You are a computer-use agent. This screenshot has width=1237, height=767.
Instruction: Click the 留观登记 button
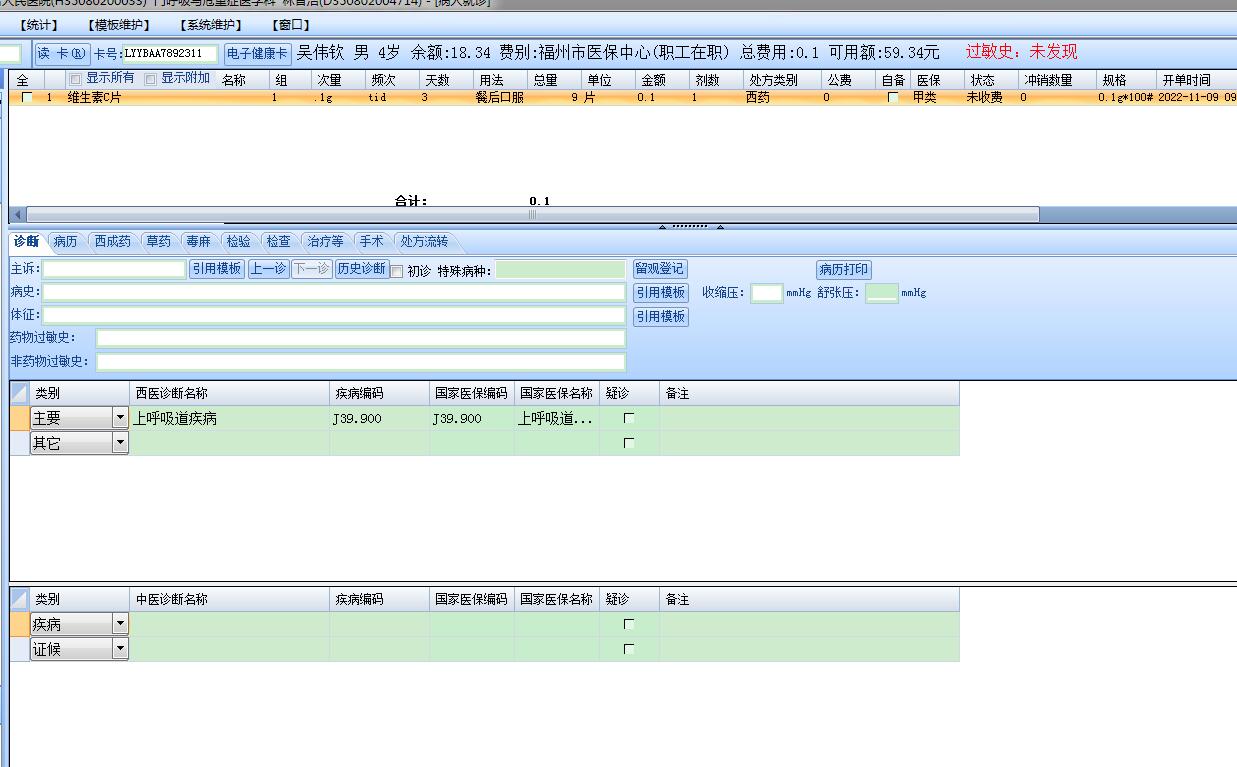660,269
